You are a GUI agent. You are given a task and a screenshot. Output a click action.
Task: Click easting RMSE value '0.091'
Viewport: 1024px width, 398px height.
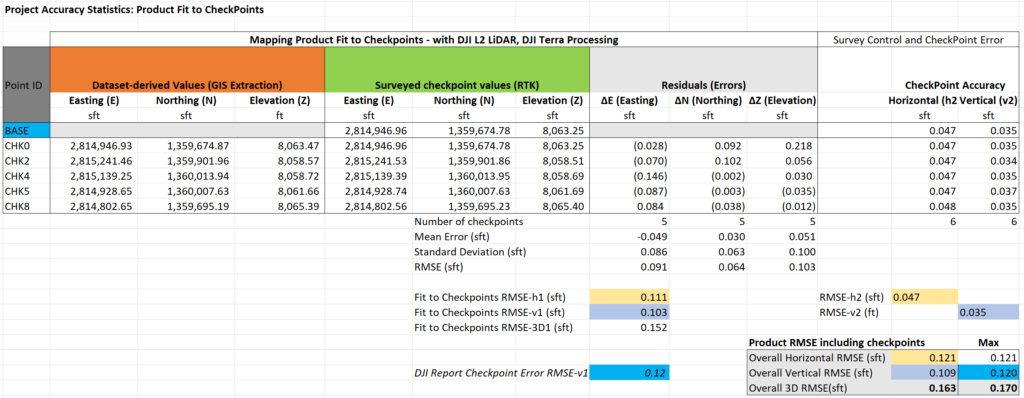coord(653,266)
